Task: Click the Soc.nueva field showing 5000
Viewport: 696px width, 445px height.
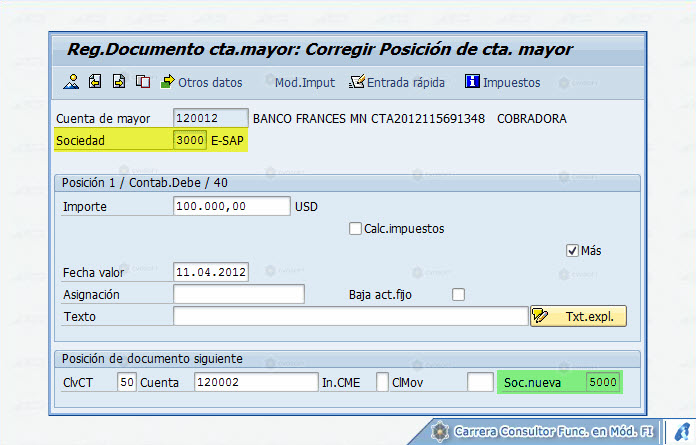Action: pos(602,382)
